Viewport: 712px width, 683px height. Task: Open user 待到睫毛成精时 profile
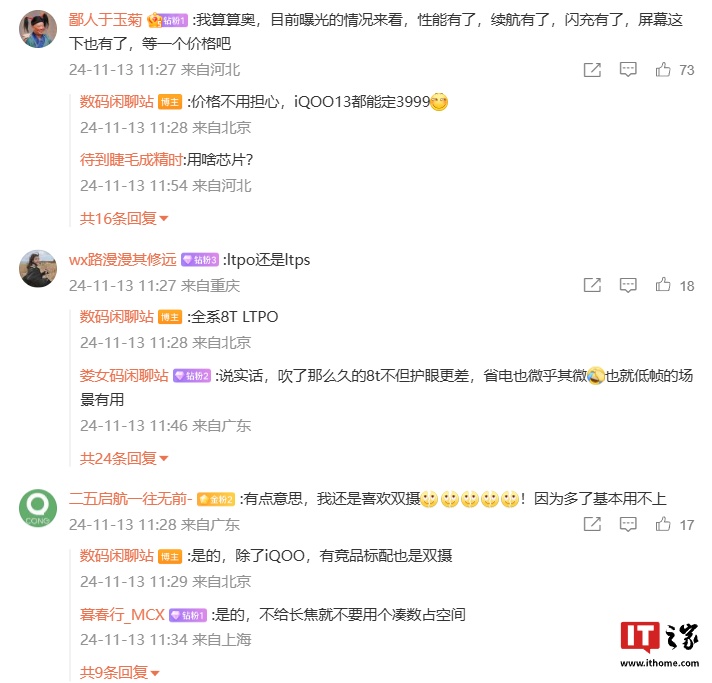coord(131,159)
